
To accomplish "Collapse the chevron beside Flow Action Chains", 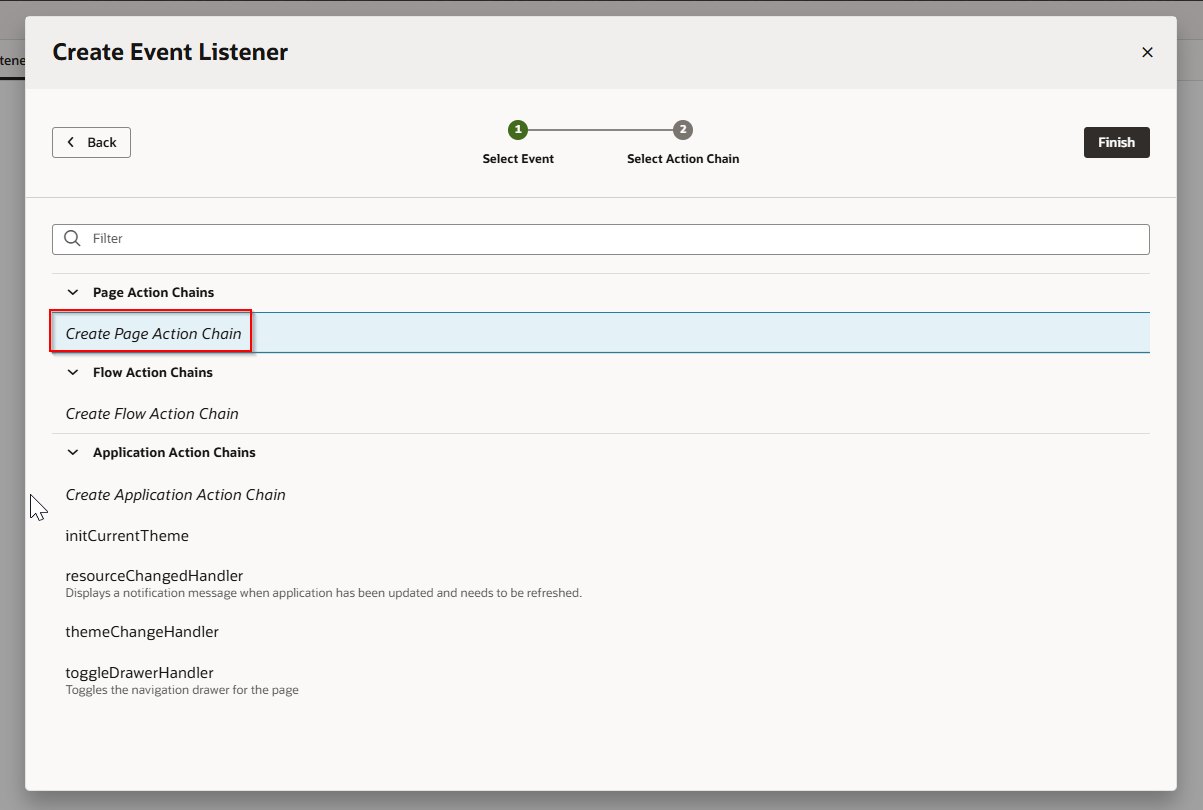I will [72, 372].
